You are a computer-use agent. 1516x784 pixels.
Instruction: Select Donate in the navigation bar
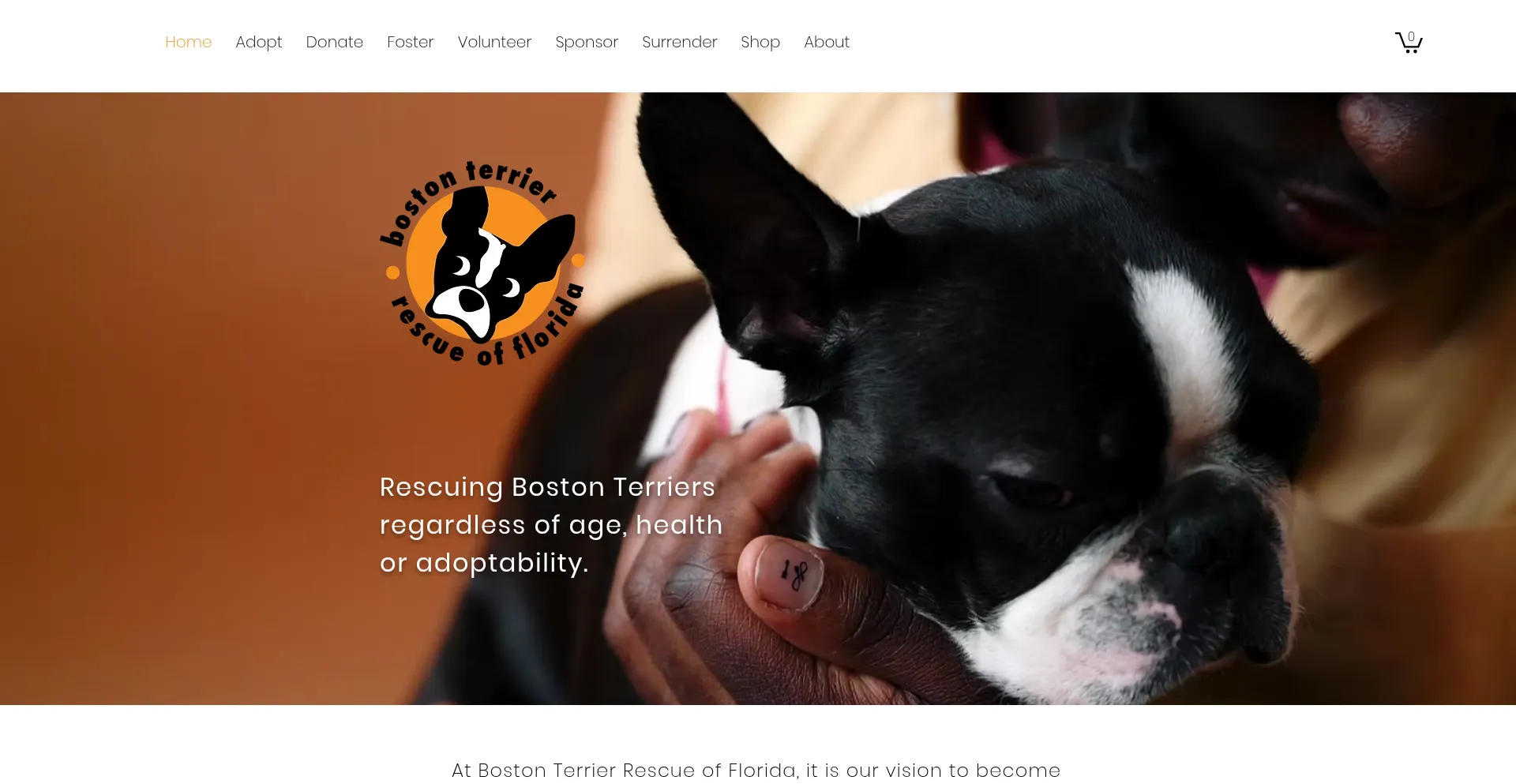tap(335, 42)
